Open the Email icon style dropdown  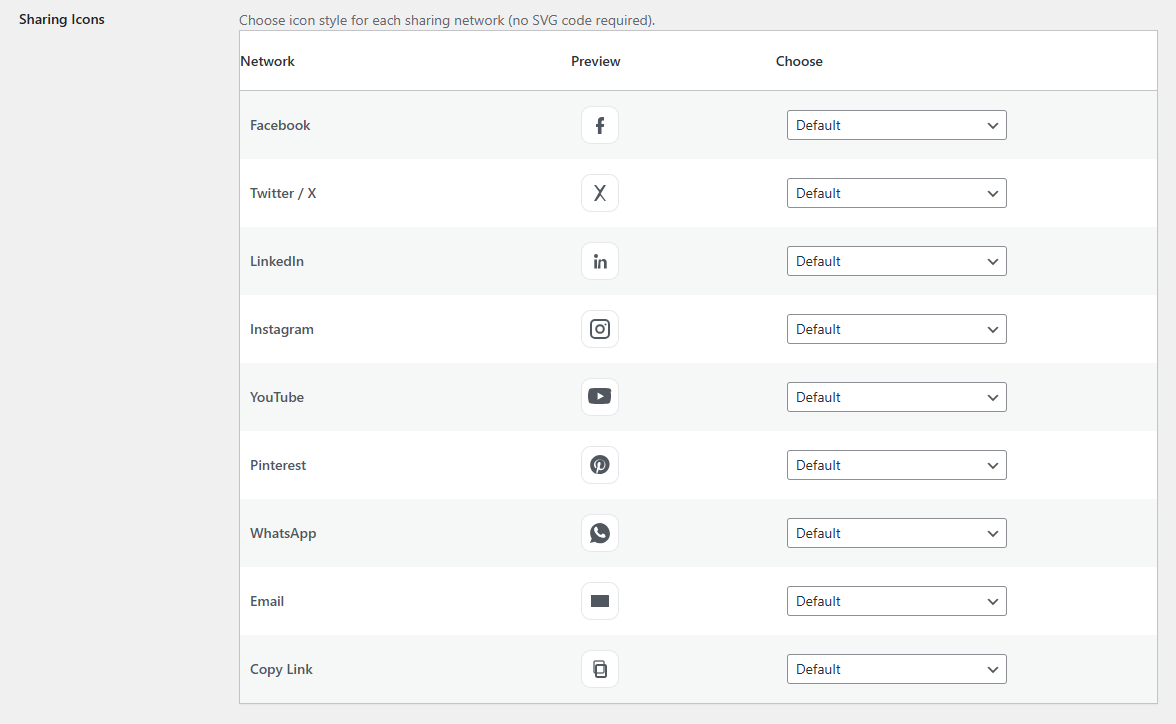point(896,601)
